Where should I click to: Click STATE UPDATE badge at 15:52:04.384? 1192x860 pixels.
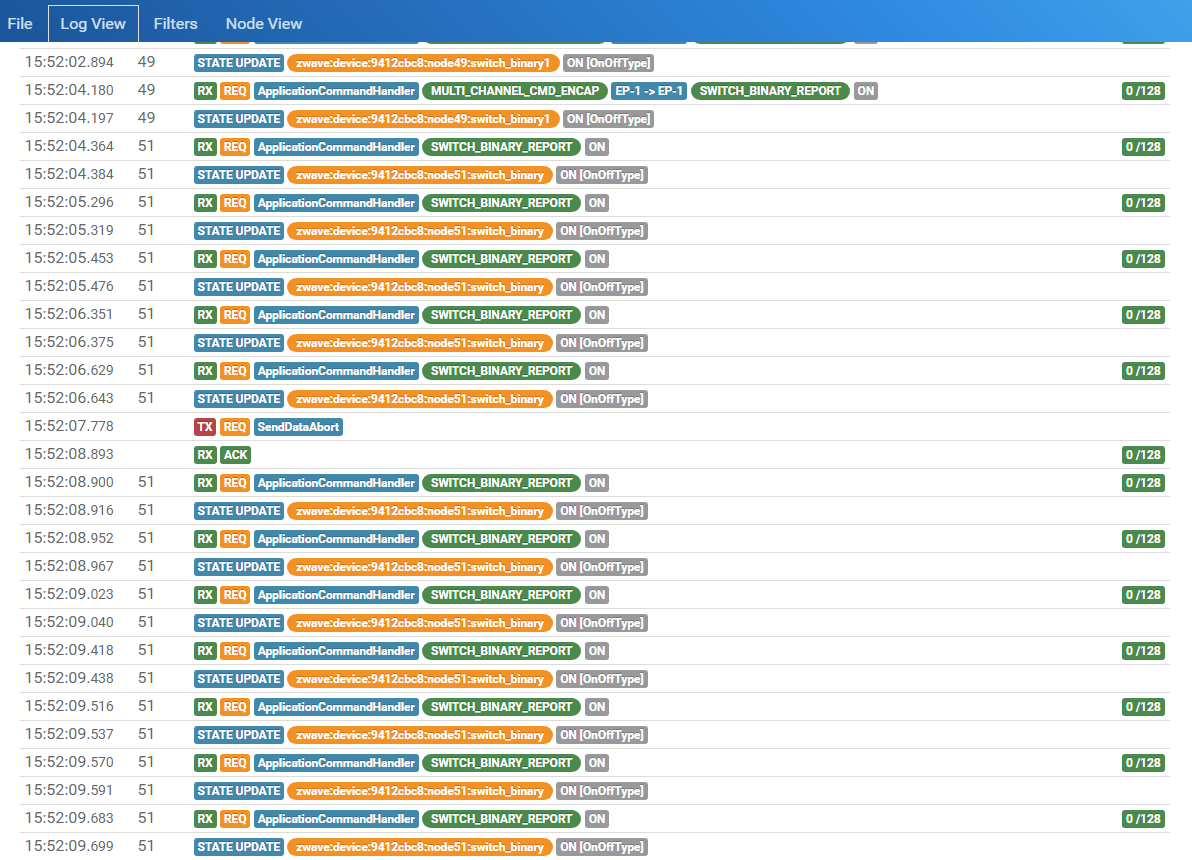pyautogui.click(x=239, y=175)
